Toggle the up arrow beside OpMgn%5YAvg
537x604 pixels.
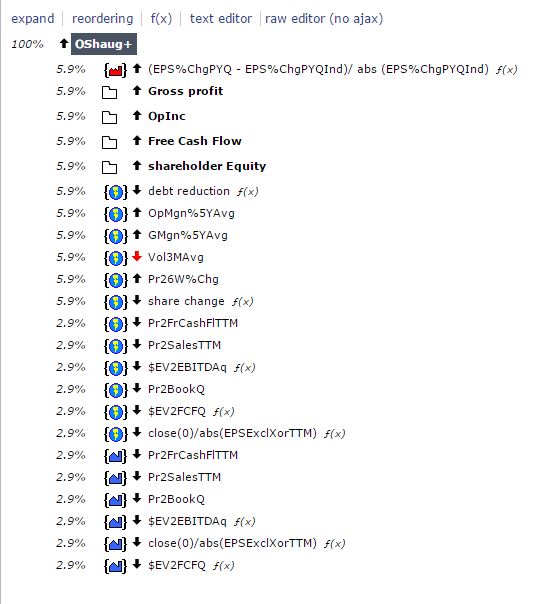(137, 212)
